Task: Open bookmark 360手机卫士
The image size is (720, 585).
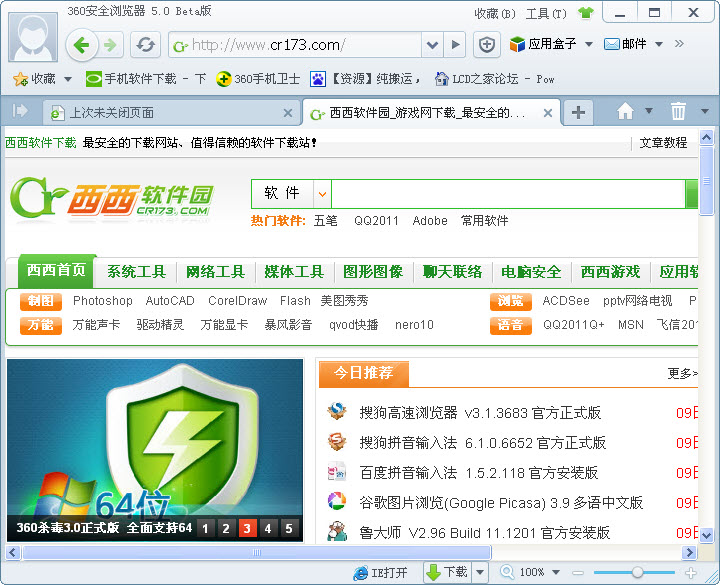Action: point(258,79)
